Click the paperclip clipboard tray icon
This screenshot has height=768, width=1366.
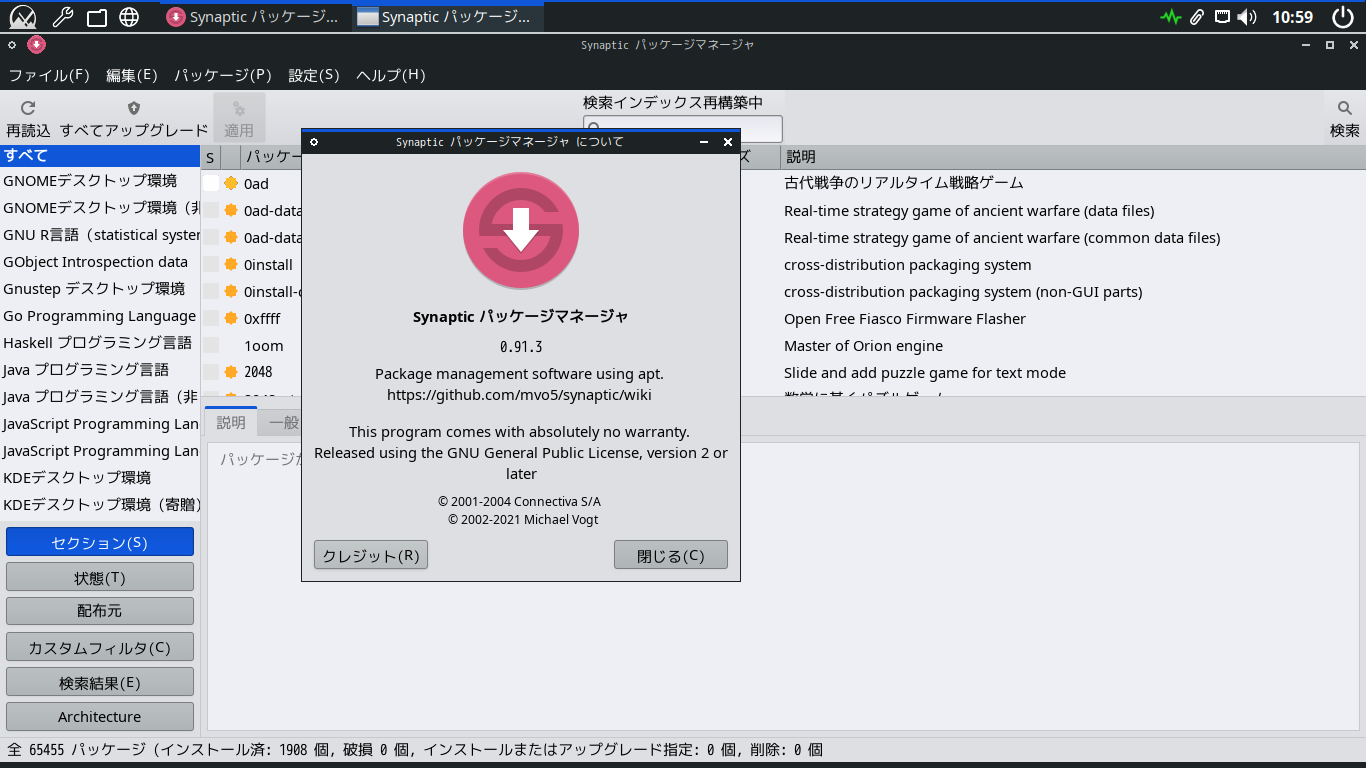tap(1197, 17)
